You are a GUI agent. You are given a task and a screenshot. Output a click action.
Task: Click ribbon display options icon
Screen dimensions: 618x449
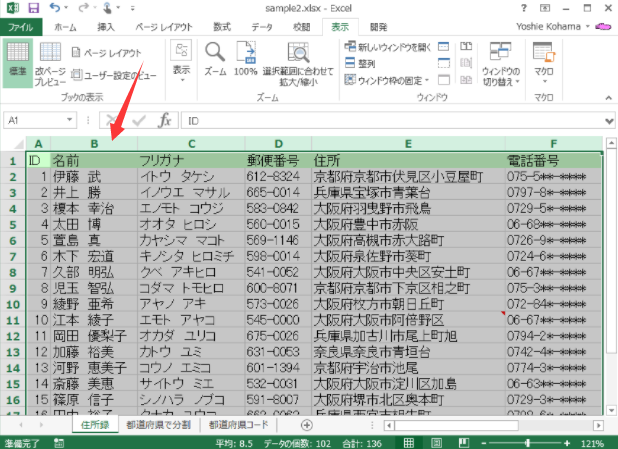pos(545,8)
